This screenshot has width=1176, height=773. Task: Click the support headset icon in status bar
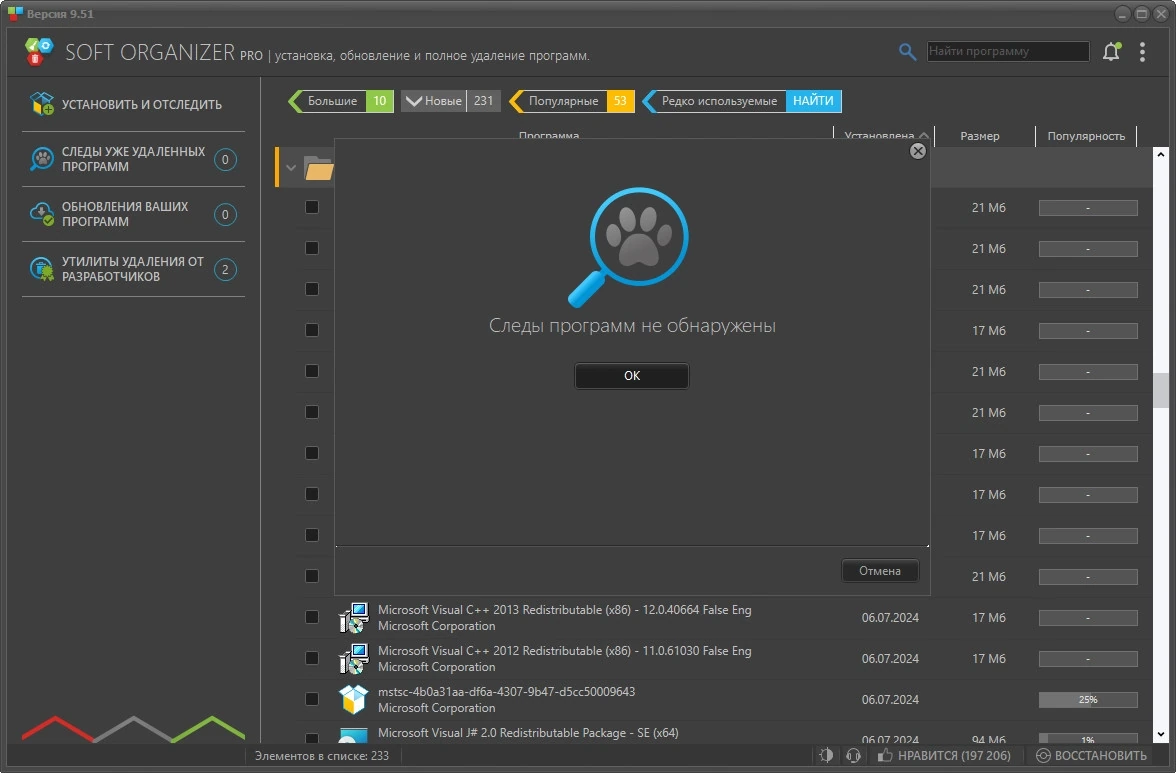pyautogui.click(x=854, y=756)
